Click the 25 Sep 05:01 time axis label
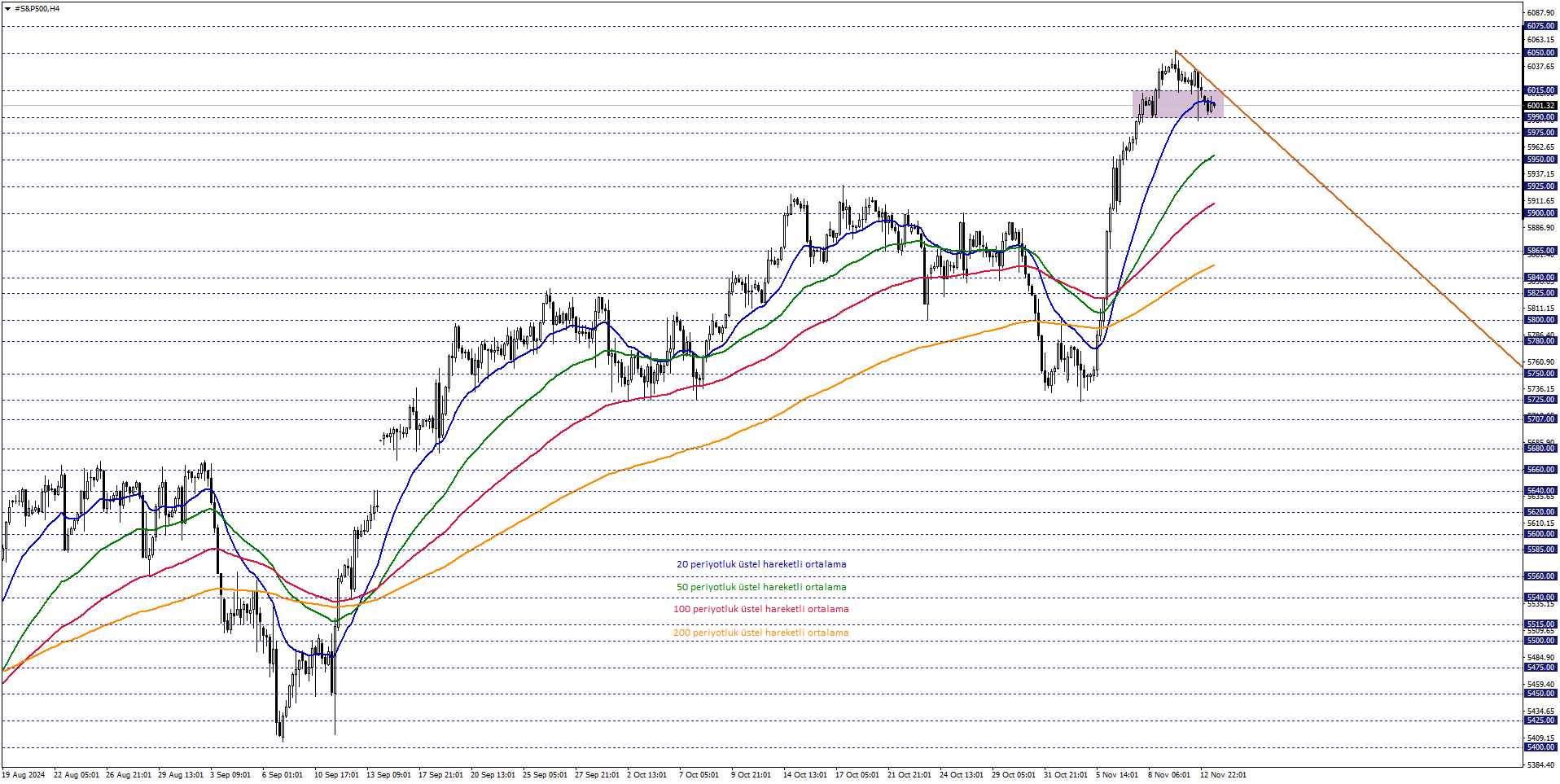Viewport: 1560px width, 784px height. pyautogui.click(x=545, y=775)
